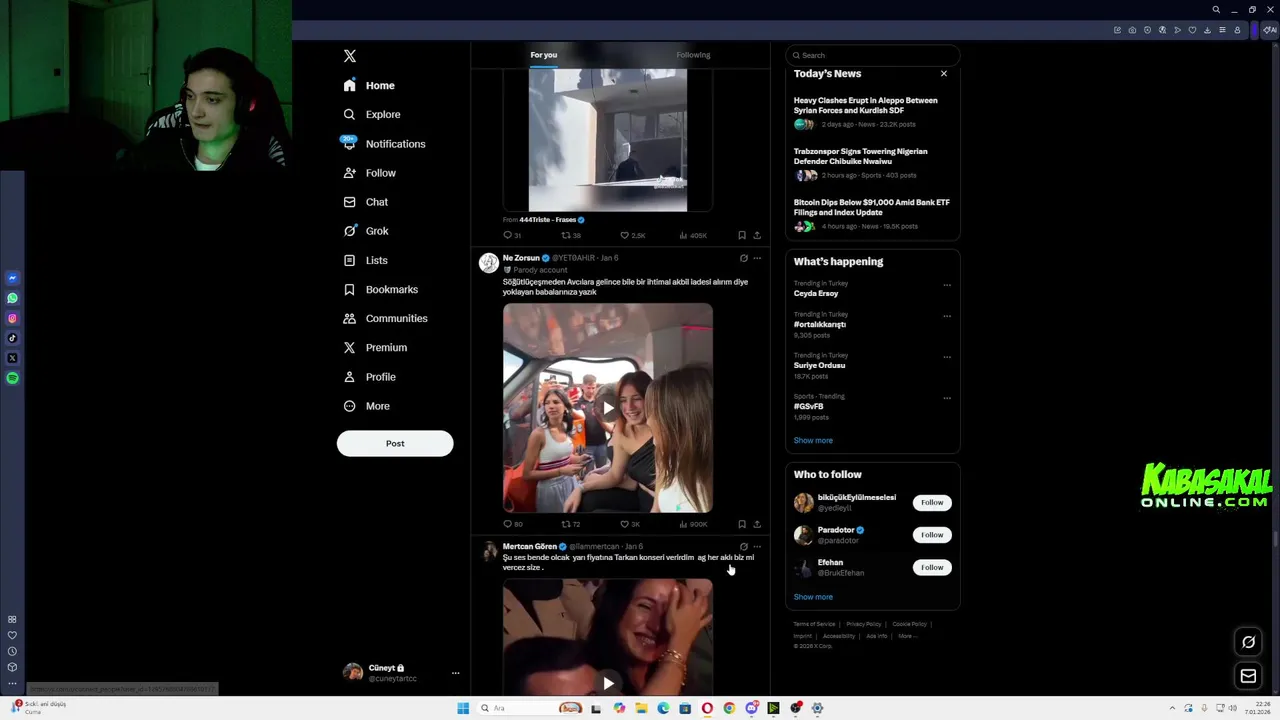The image size is (1280, 720).
Task: Open the X logo home link
Action: tap(349, 56)
